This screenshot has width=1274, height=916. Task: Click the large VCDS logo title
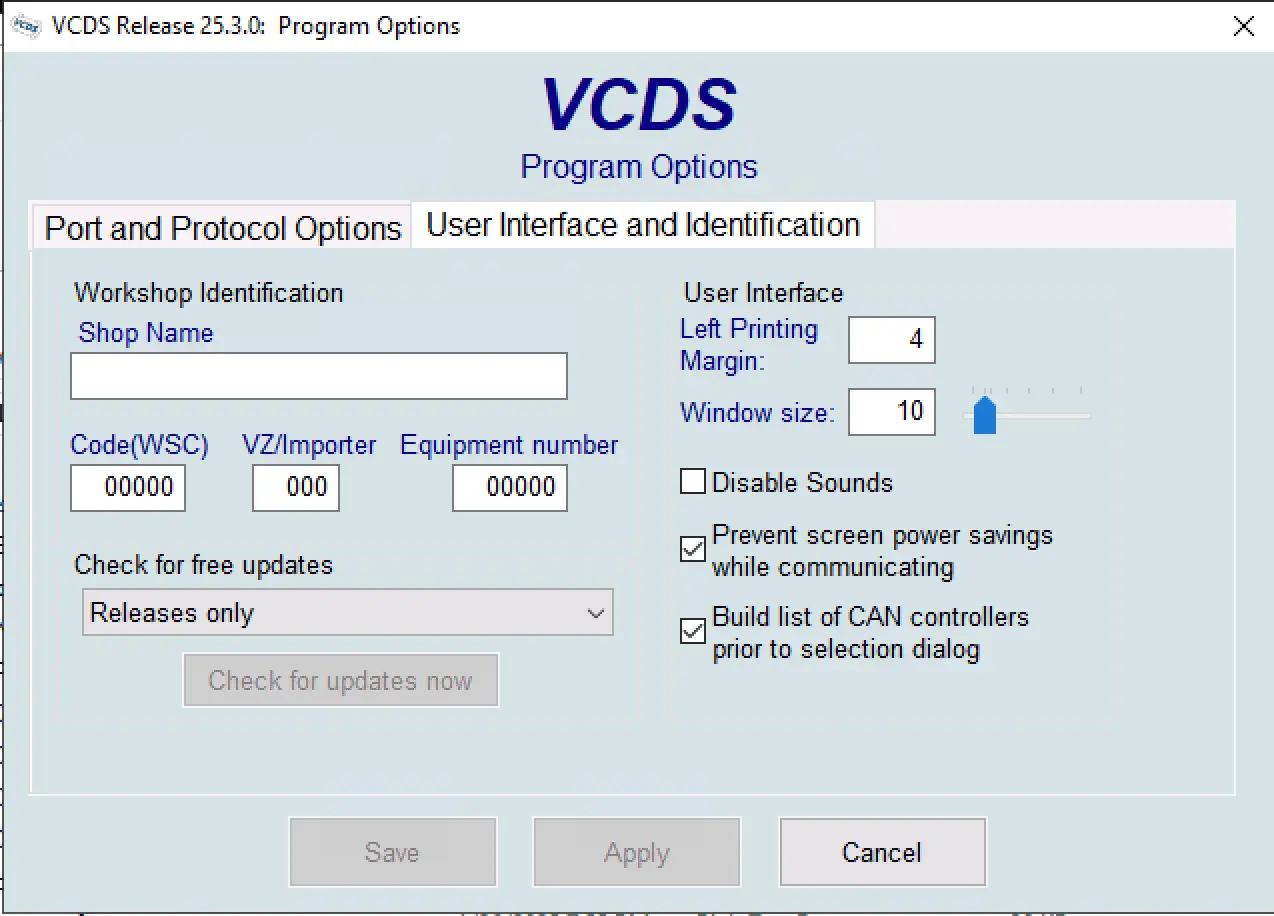click(639, 105)
